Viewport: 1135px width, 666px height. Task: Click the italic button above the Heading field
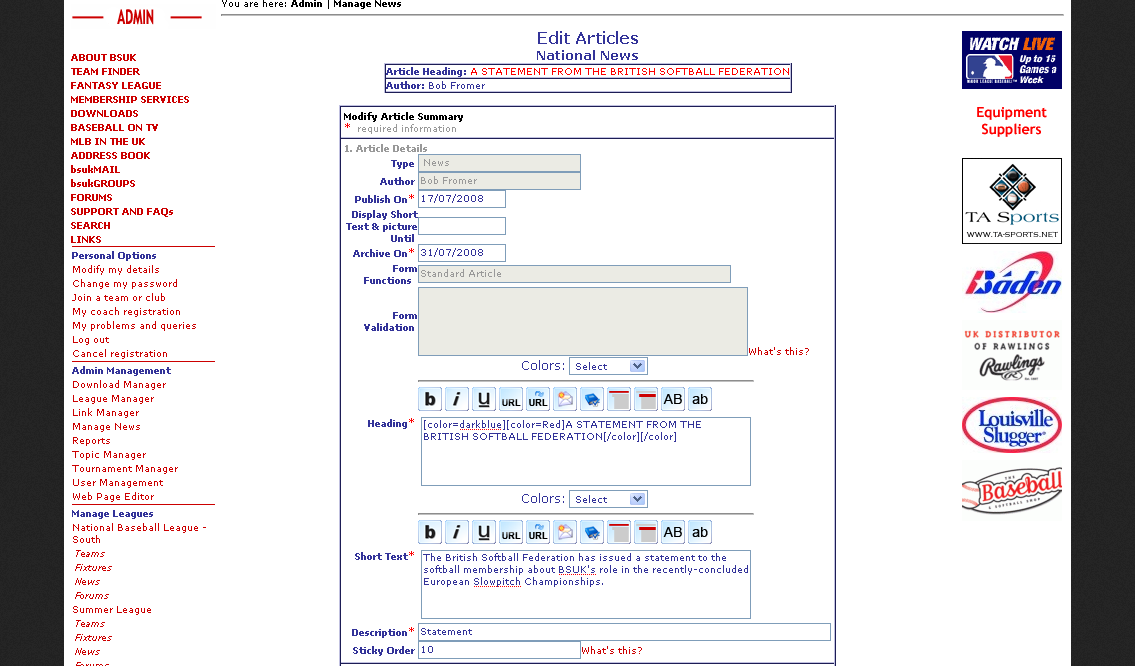coord(457,399)
